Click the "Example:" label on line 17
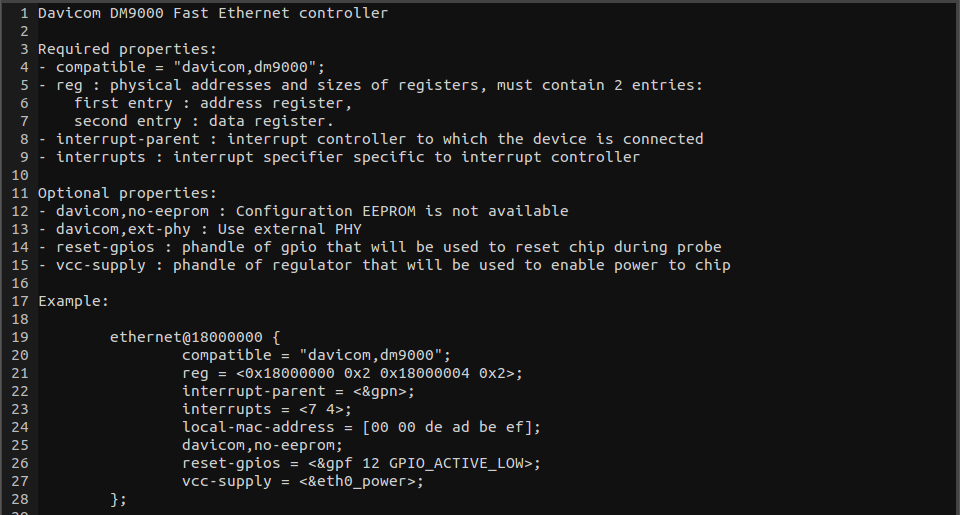960x515 pixels. 73,301
